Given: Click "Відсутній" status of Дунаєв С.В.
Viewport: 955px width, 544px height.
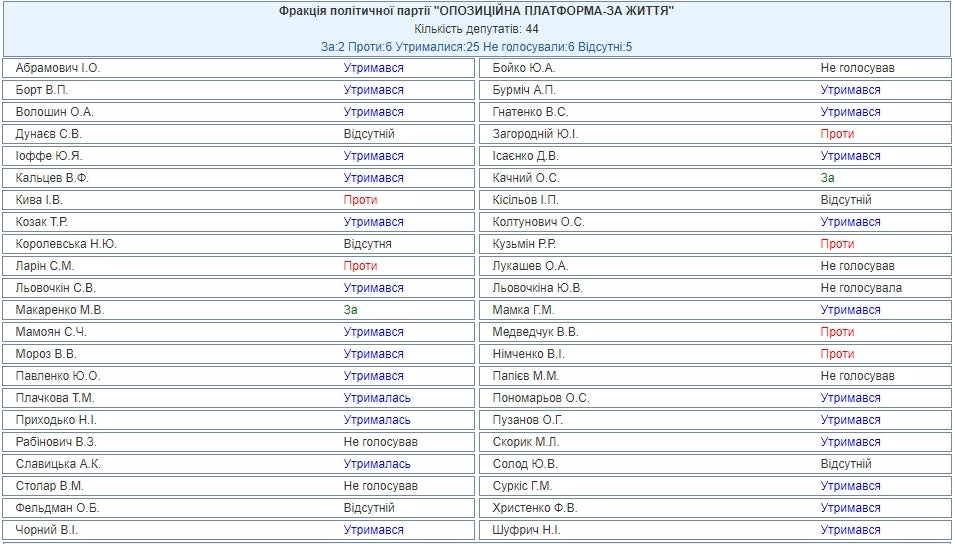Looking at the screenshot, I should point(369,134).
